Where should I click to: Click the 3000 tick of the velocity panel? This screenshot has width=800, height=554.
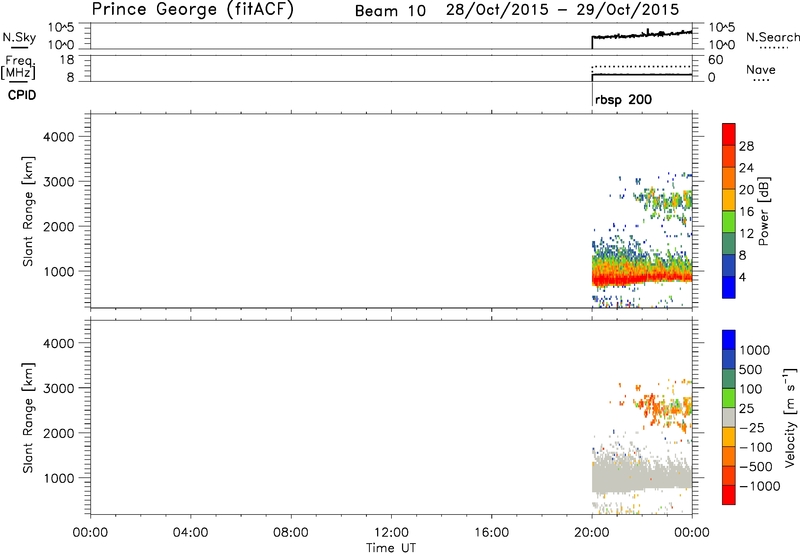point(59,388)
